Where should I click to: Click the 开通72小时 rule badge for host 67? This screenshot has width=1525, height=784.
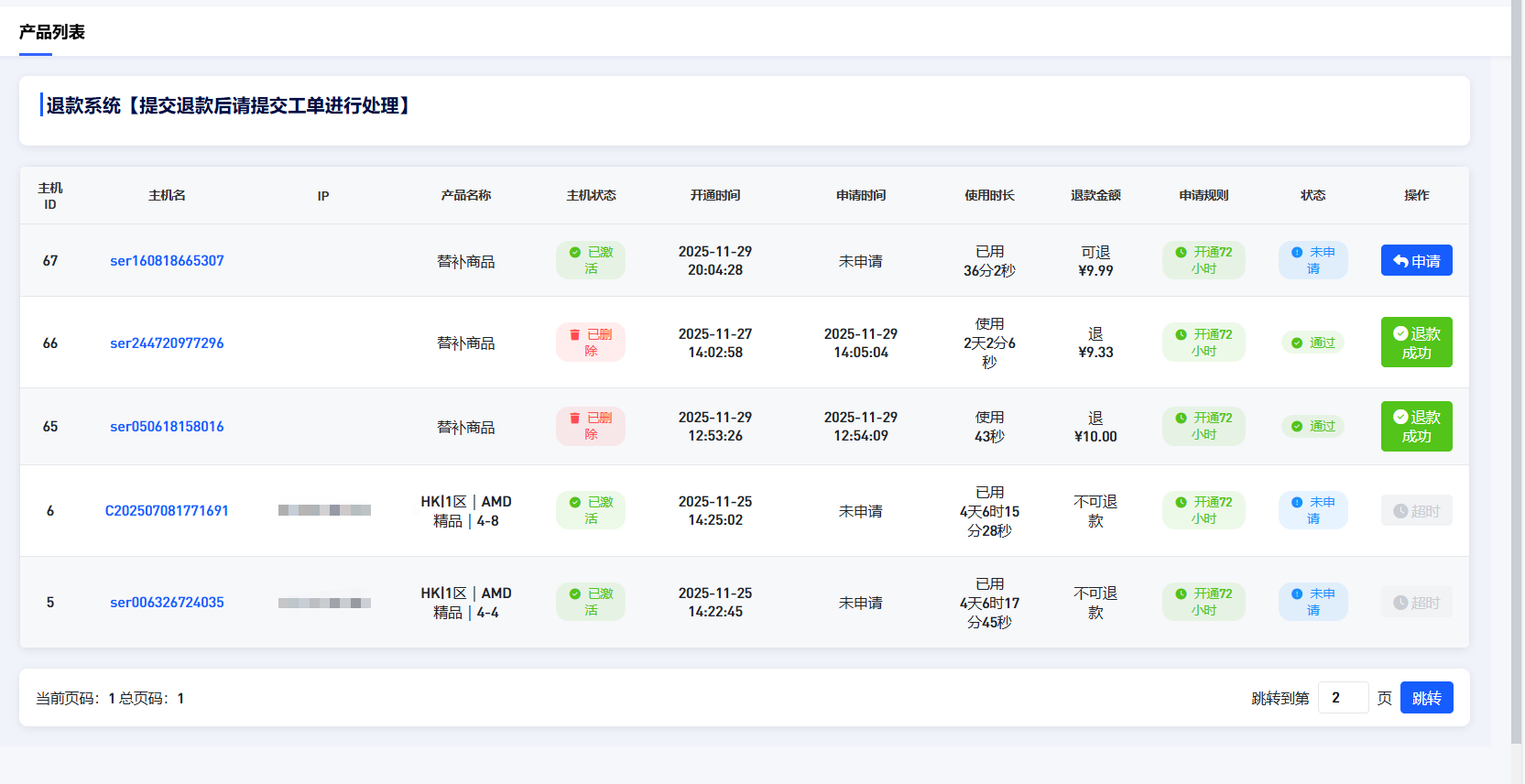[1204, 261]
